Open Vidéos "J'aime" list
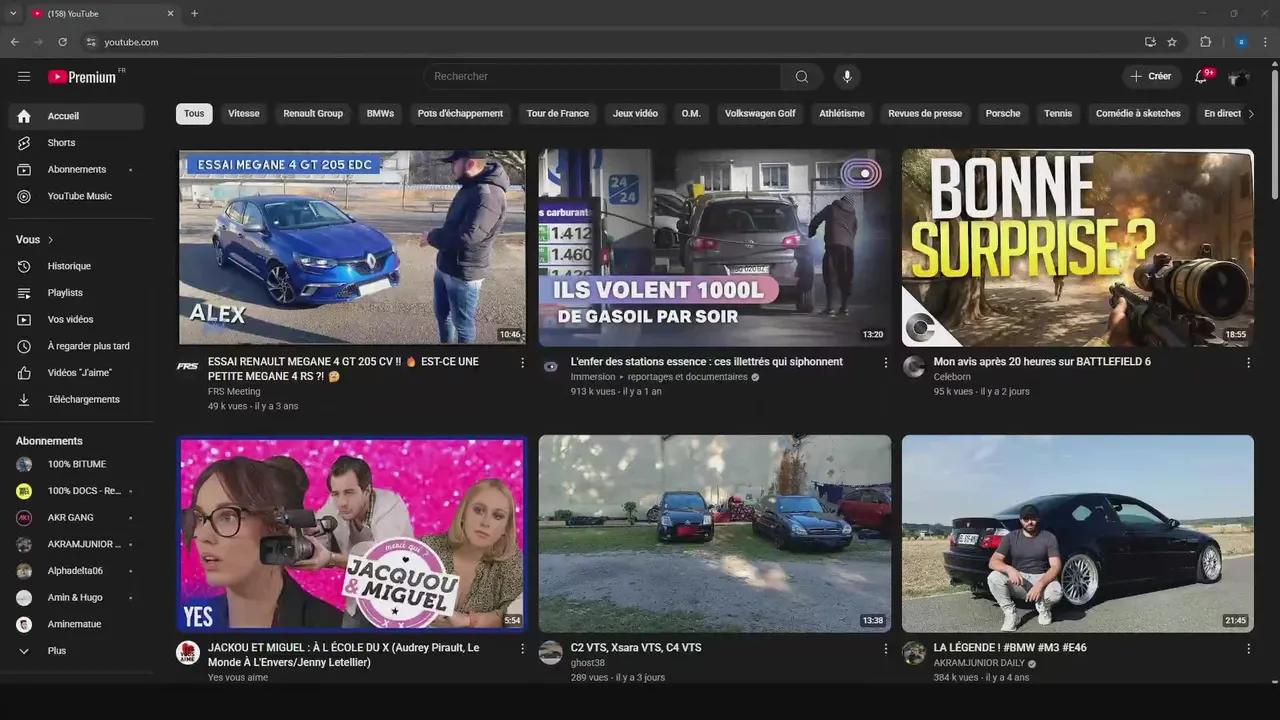The image size is (1280, 720). coord(76,373)
